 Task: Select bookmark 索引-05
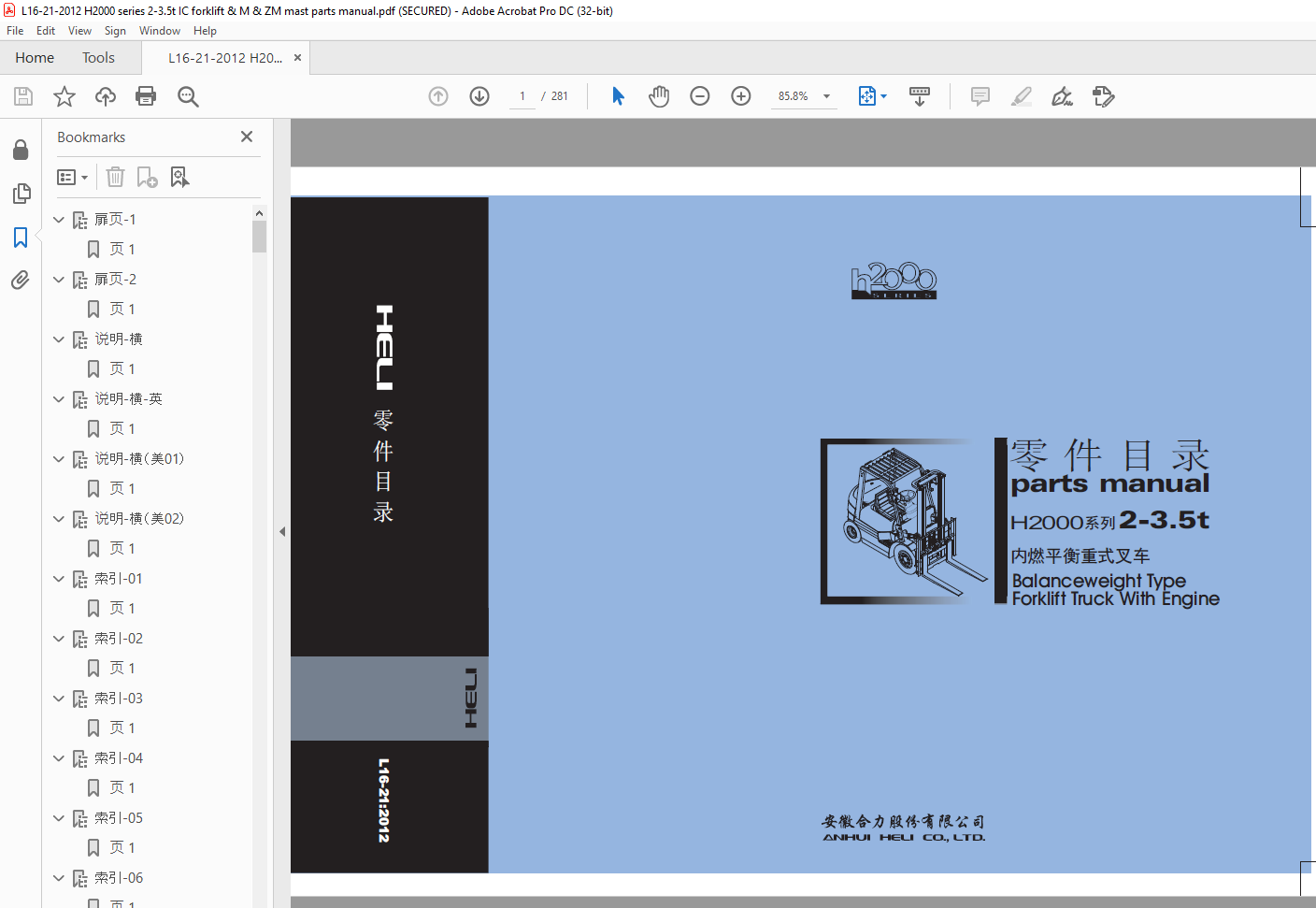[x=119, y=818]
